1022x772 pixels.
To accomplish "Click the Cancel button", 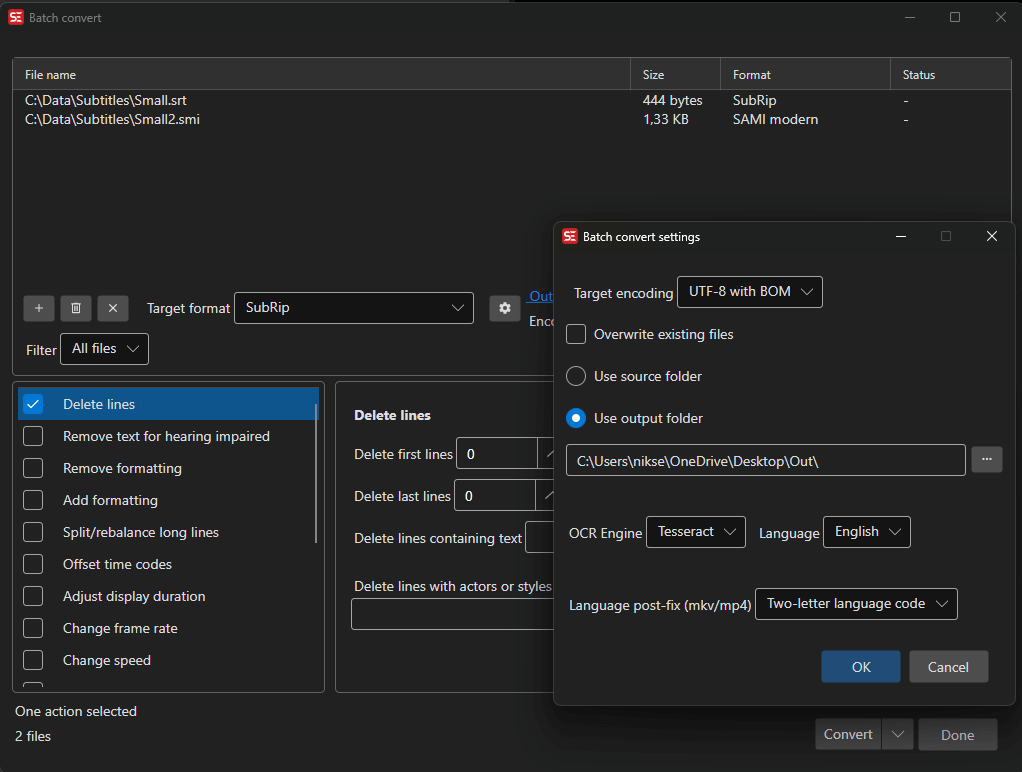I will click(948, 667).
